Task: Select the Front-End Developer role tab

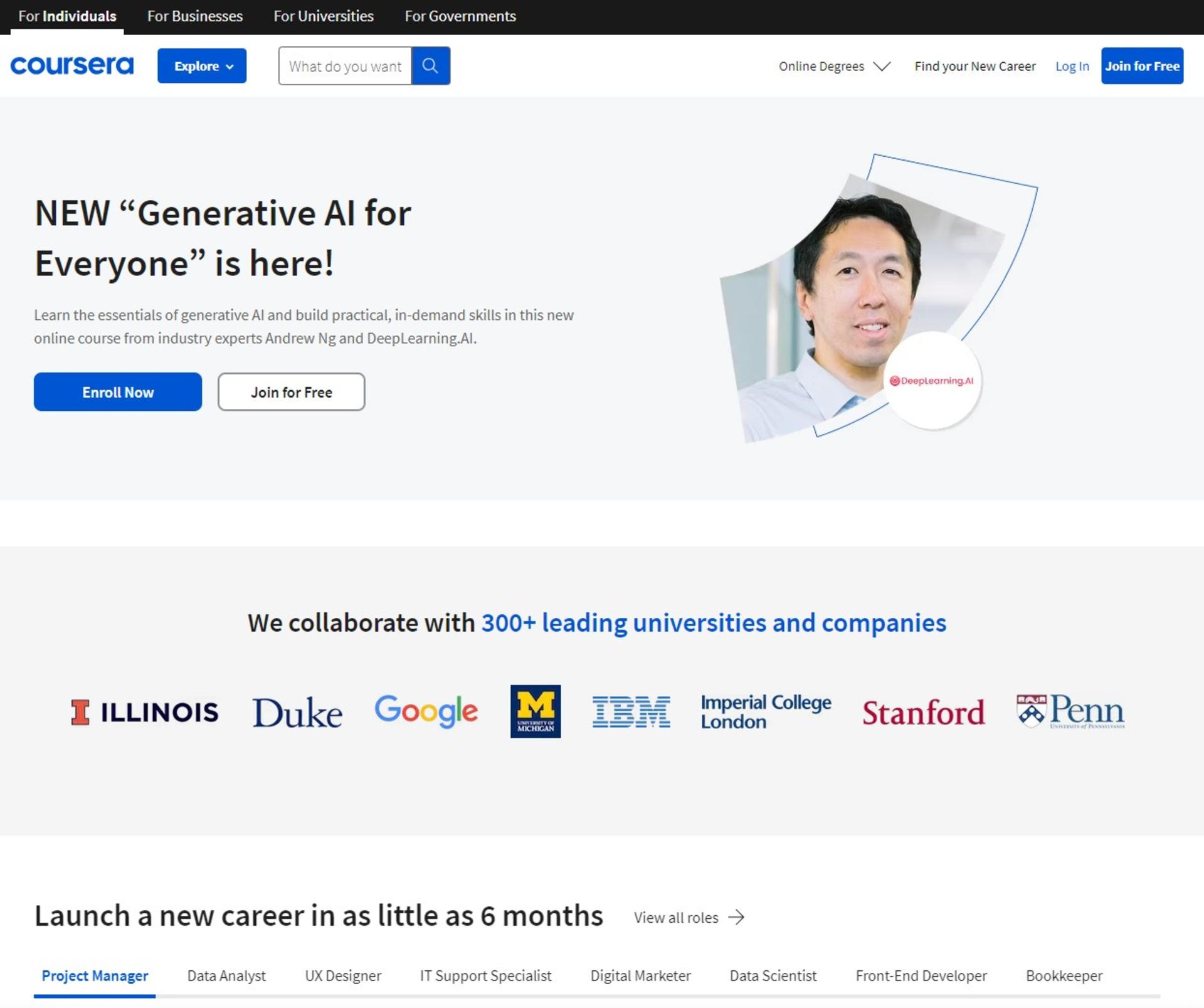Action: pos(921,976)
